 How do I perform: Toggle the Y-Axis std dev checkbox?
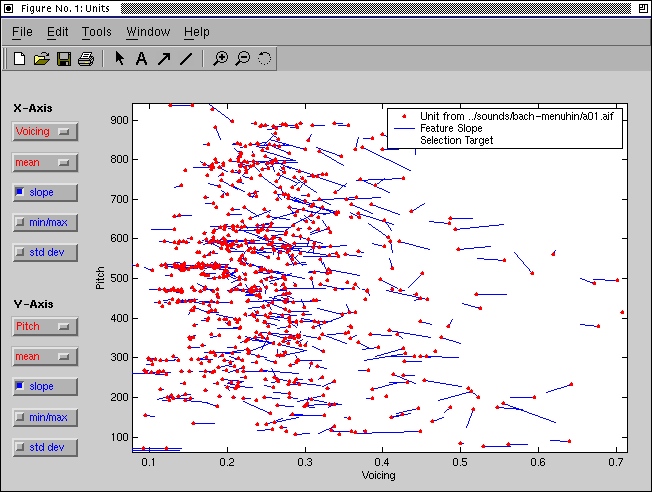click(45, 447)
